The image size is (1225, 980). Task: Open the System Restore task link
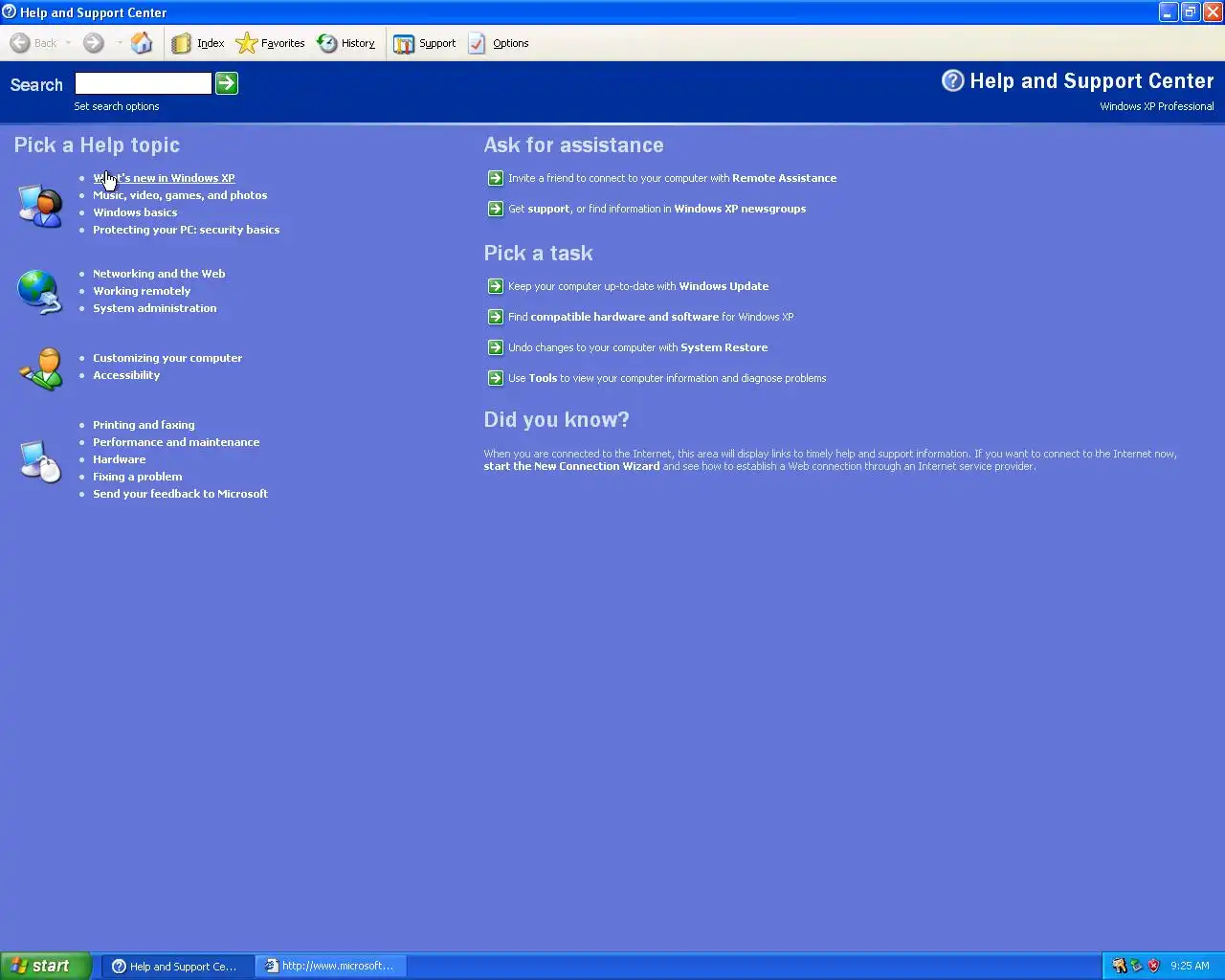click(637, 347)
